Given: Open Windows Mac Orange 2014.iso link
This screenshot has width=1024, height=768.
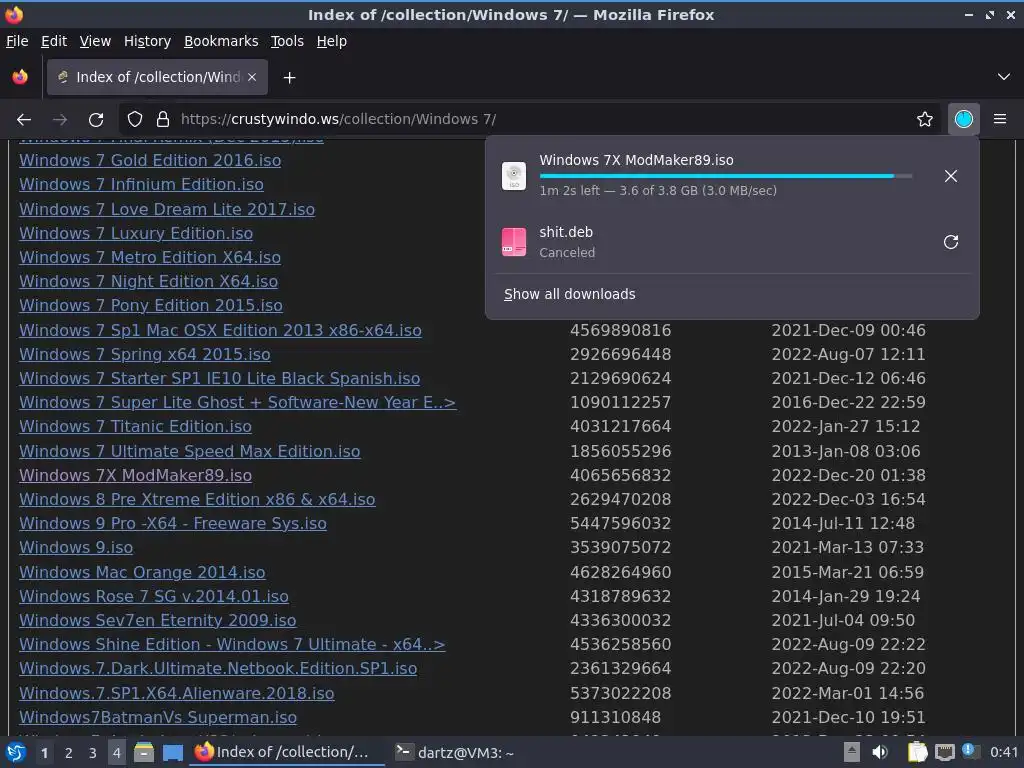Looking at the screenshot, I should tap(142, 572).
